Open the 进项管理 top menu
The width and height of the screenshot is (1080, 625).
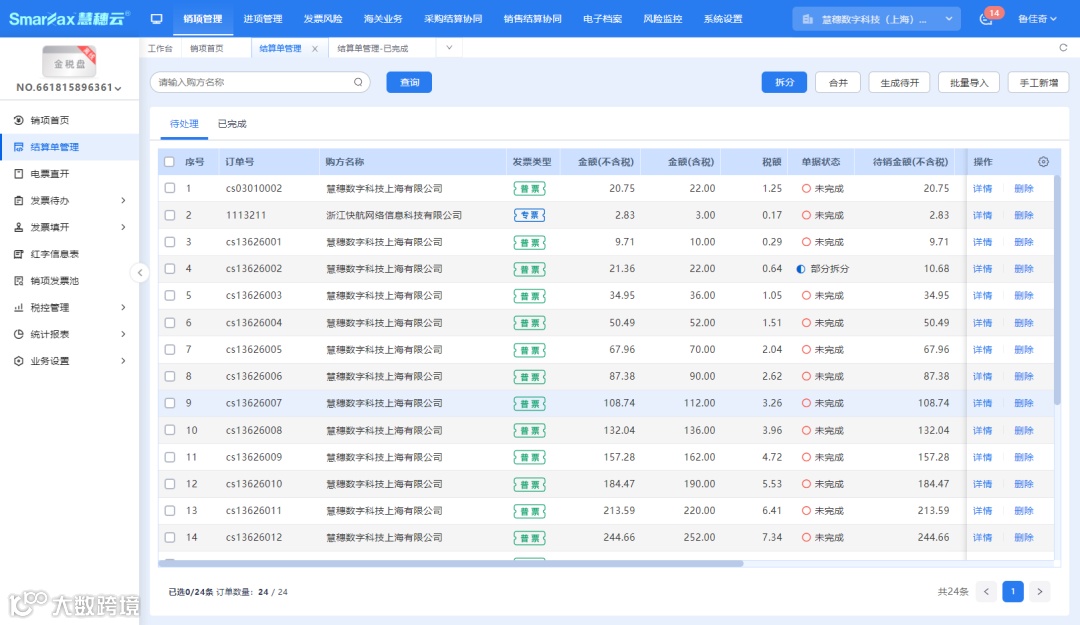click(x=262, y=19)
